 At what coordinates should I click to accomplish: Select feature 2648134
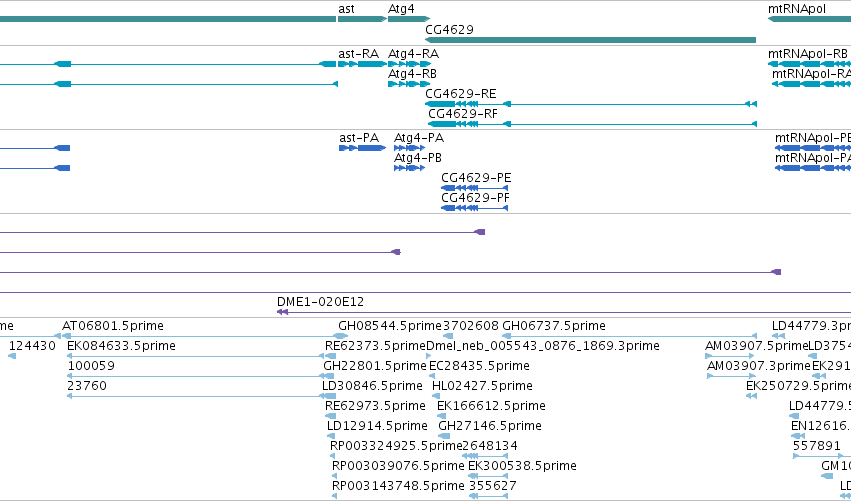click(x=485, y=457)
